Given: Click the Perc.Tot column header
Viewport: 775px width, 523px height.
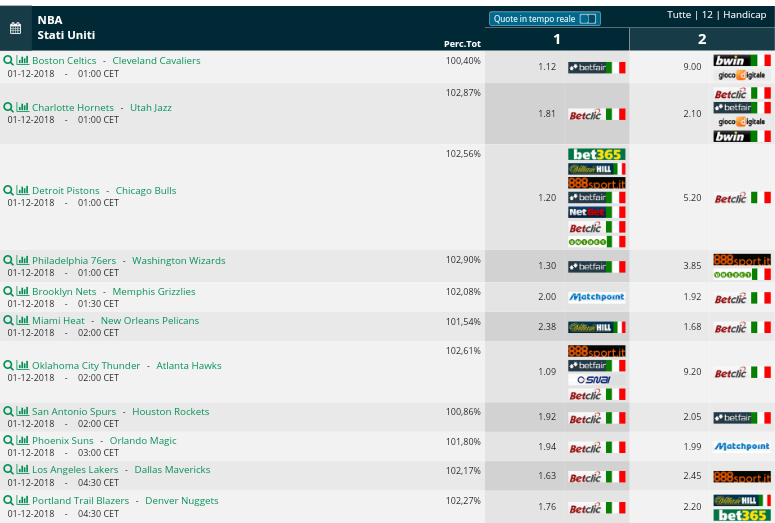Looking at the screenshot, I should point(462,44).
